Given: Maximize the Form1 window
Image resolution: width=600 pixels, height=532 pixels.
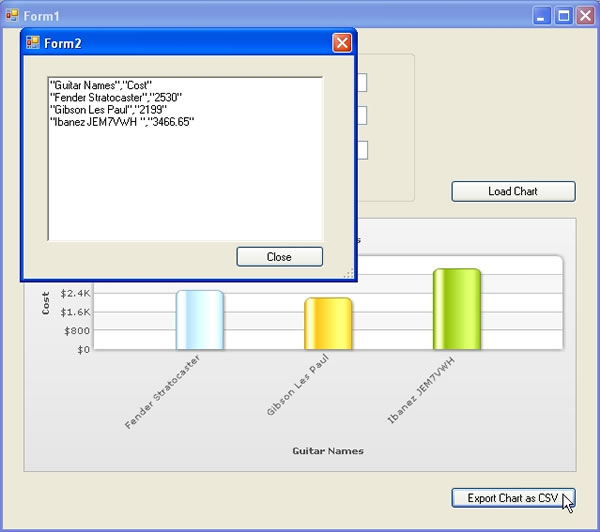Looking at the screenshot, I should point(563,16).
